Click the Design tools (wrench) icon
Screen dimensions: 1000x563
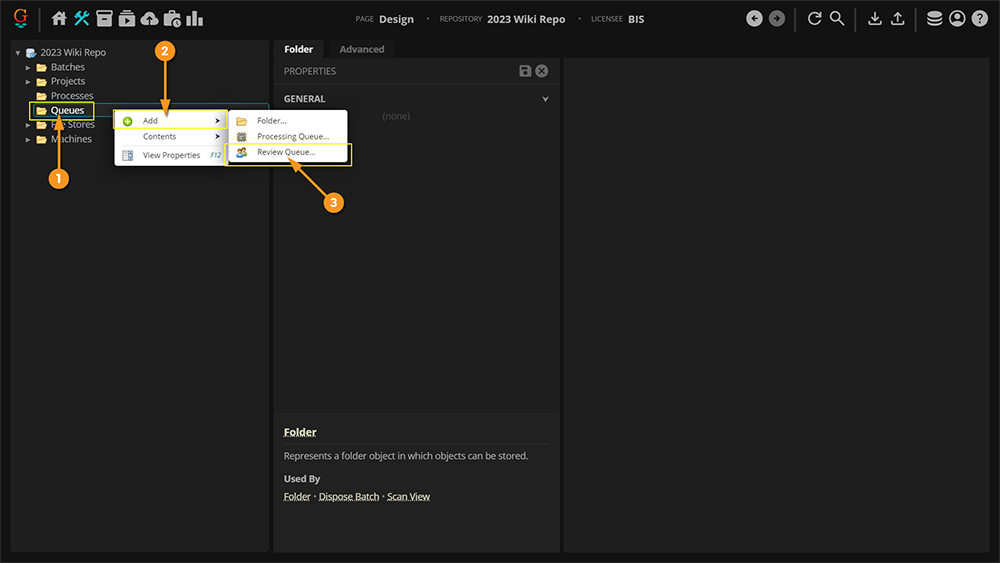click(x=82, y=19)
